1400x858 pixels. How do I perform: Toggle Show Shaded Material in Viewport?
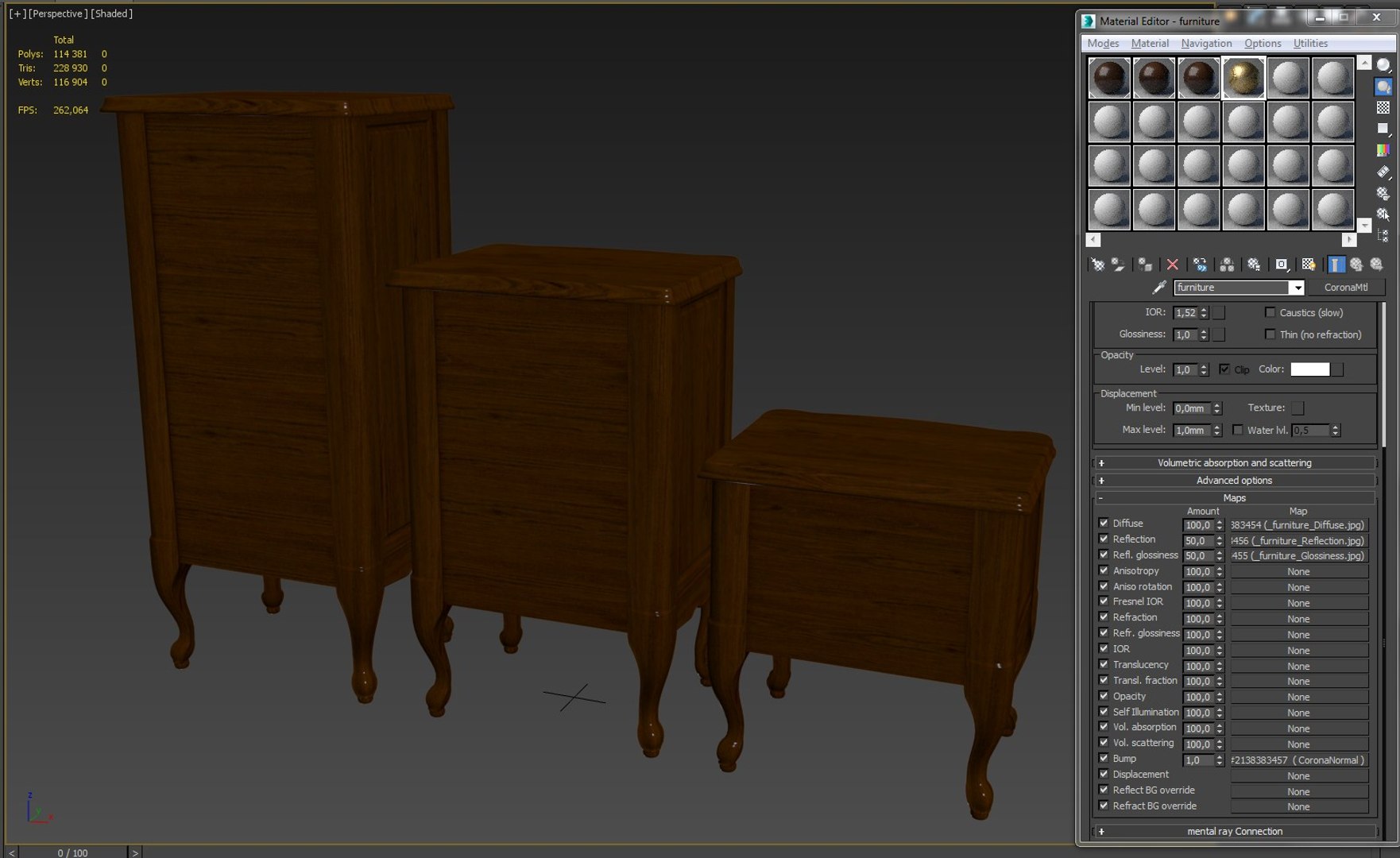point(1309,265)
